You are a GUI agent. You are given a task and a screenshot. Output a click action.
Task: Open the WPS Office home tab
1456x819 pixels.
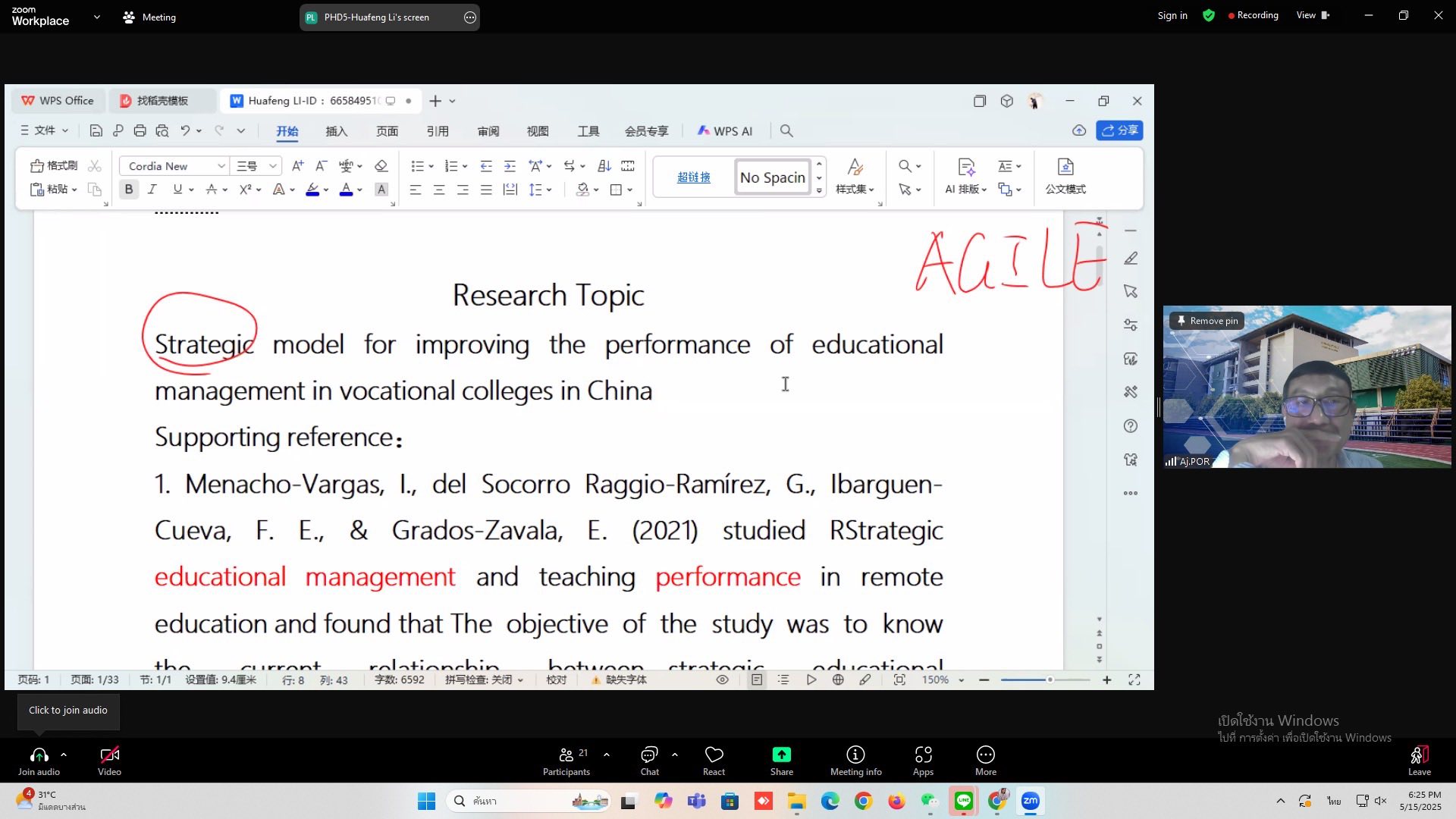tap(58, 101)
